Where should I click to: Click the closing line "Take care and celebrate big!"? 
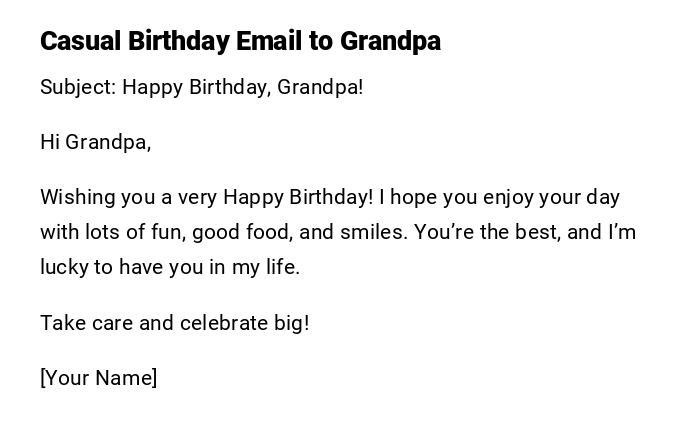[175, 323]
